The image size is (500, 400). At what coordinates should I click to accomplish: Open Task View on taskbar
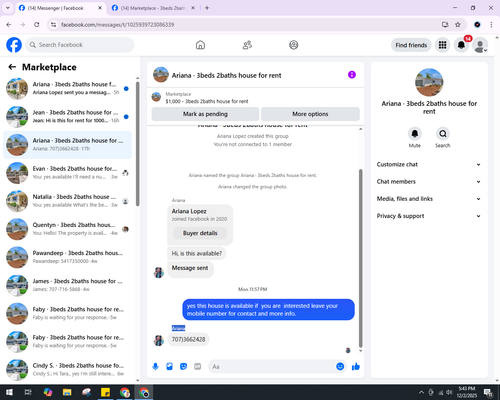point(28,392)
